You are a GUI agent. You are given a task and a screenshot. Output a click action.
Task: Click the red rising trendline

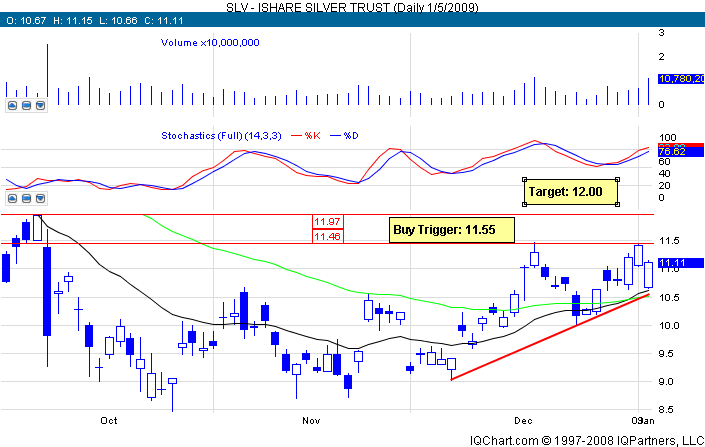[x=549, y=337]
